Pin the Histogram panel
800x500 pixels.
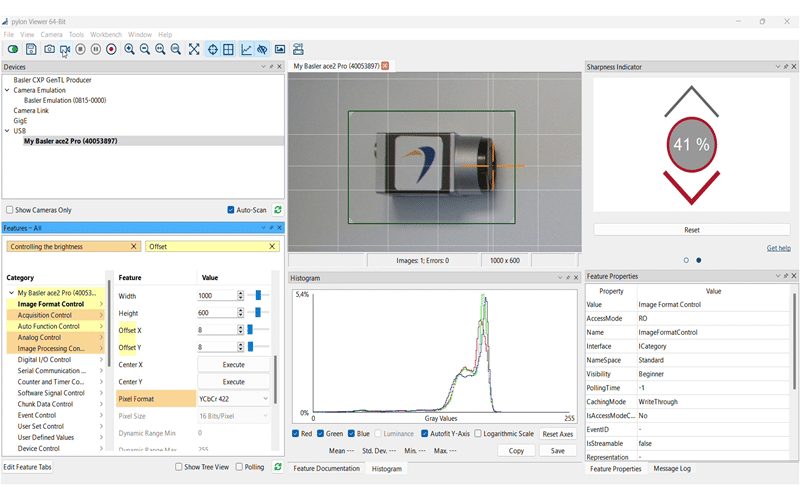(x=568, y=278)
